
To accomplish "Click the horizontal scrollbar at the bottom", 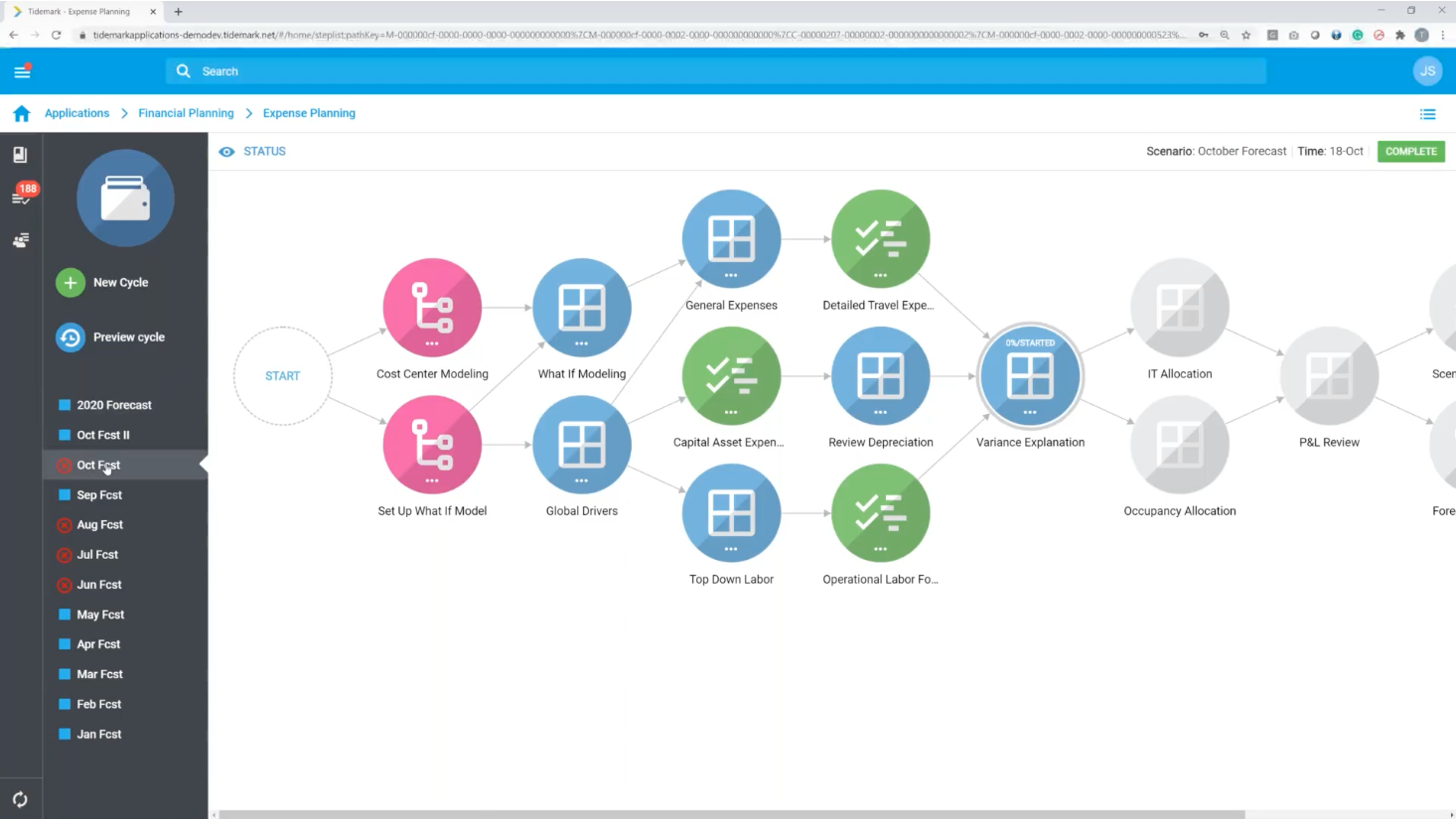I will click(x=731, y=814).
